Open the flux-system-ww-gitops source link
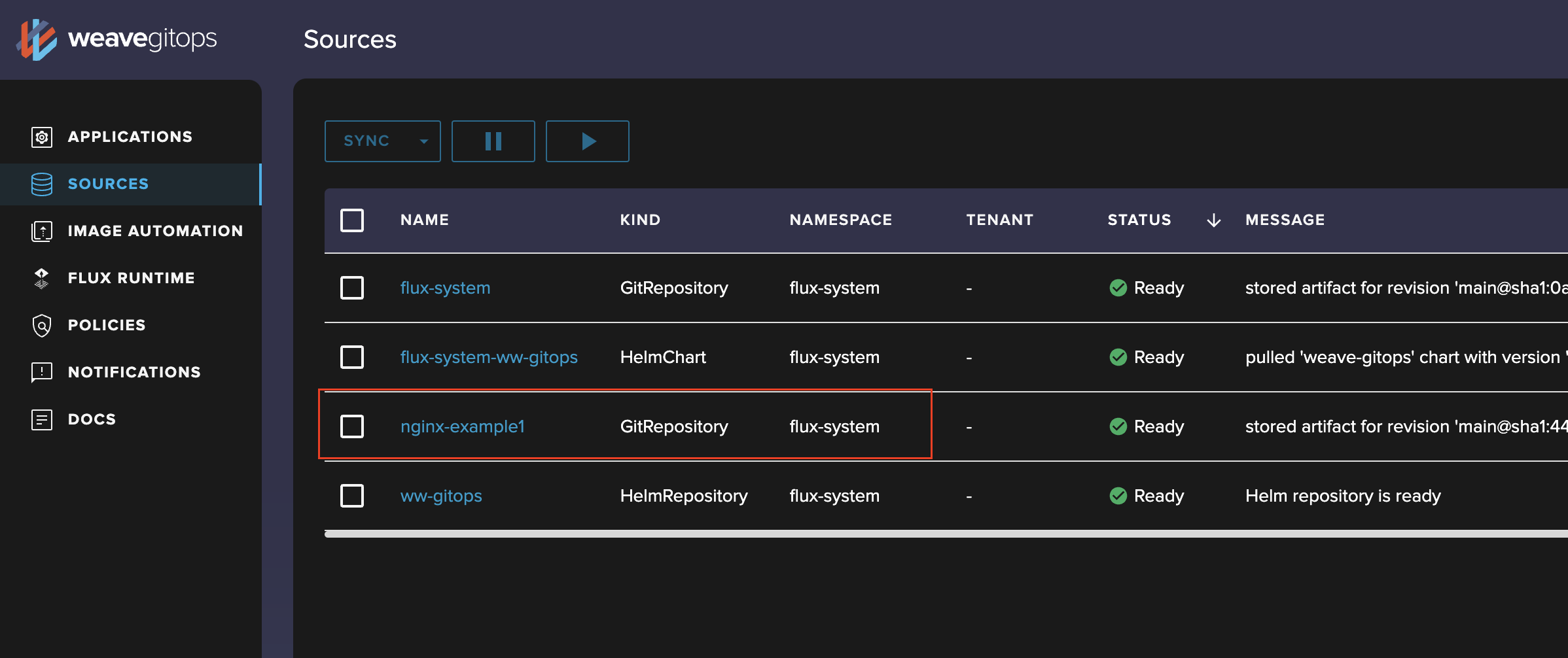This screenshot has width=1568, height=658. 489,357
